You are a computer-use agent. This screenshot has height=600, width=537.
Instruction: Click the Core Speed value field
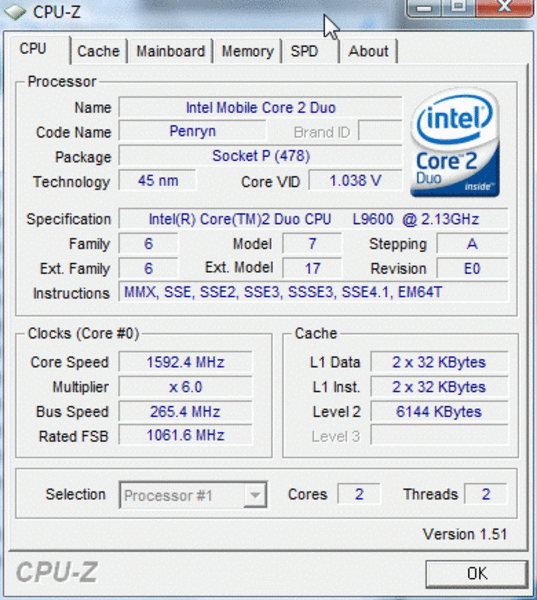(x=185, y=362)
